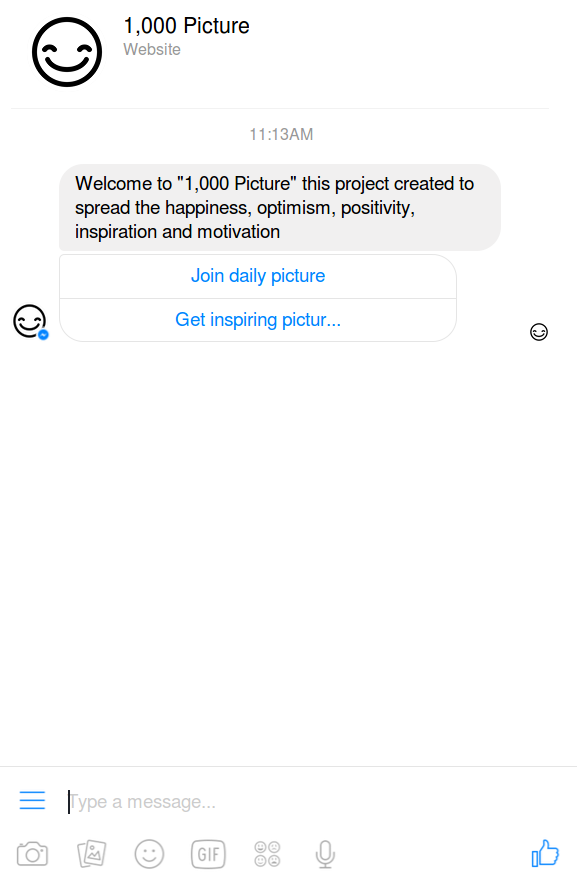Click the smiley bot avatar beside the quick replies
The width and height of the screenshot is (577, 885).
(29, 321)
